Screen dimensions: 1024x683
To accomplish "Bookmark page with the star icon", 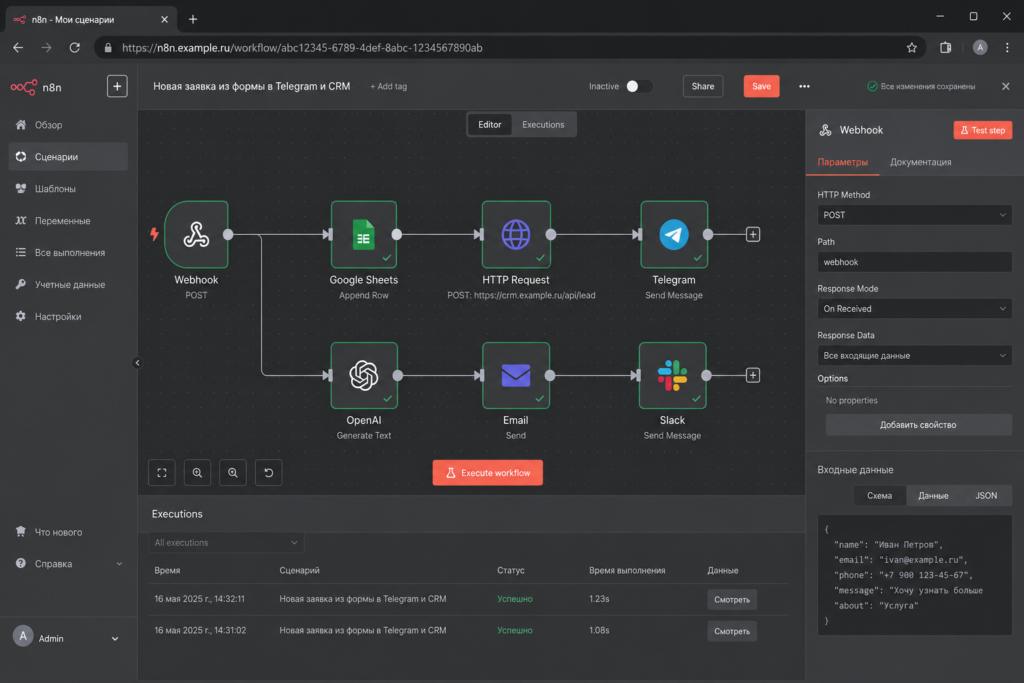I will click(912, 48).
